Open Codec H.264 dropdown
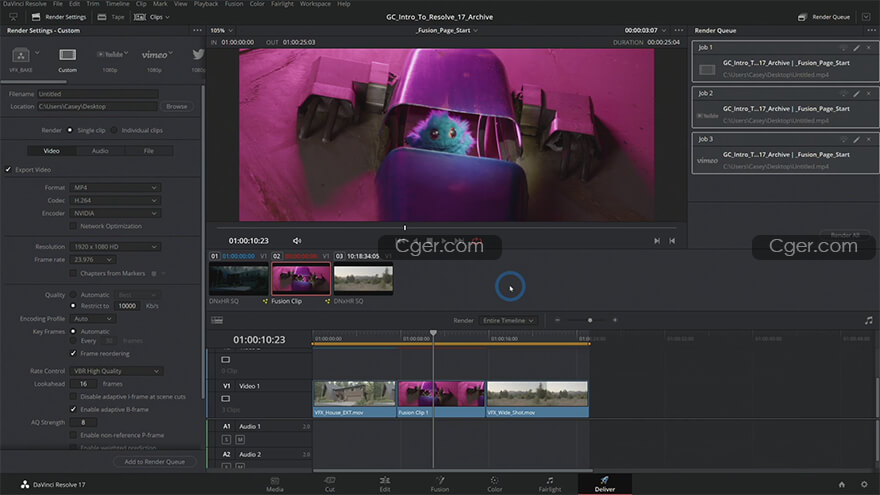This screenshot has height=495, width=880. pos(115,200)
